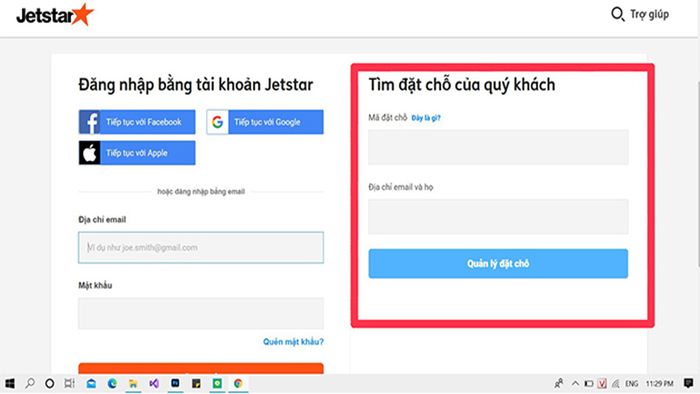Focus the Mã đặt chỗ booking code field
The width and height of the screenshot is (700, 394).
pyautogui.click(x=498, y=147)
